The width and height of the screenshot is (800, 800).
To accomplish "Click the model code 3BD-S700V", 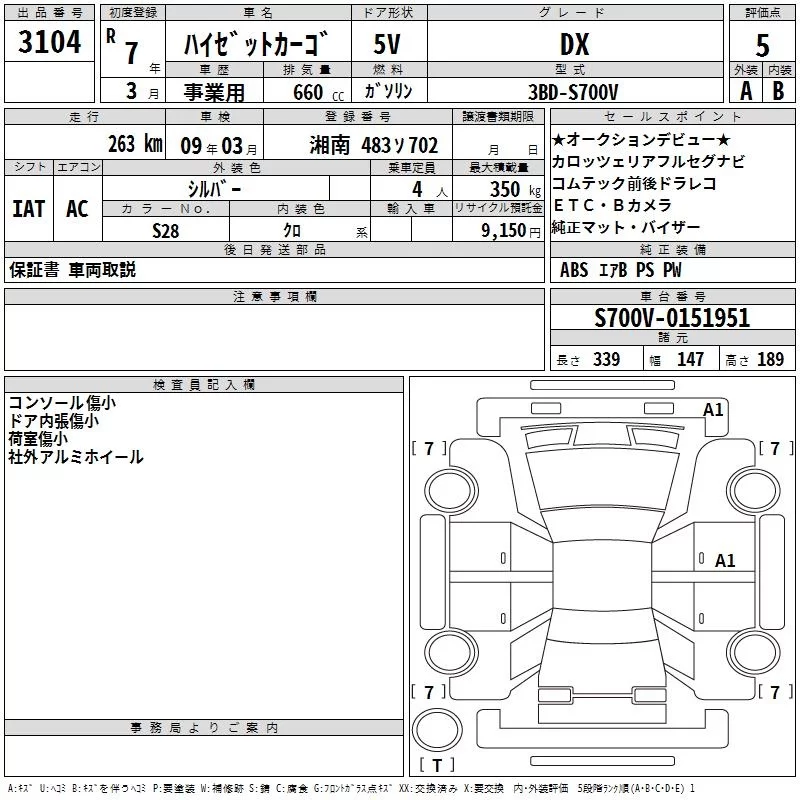I will tap(573, 91).
